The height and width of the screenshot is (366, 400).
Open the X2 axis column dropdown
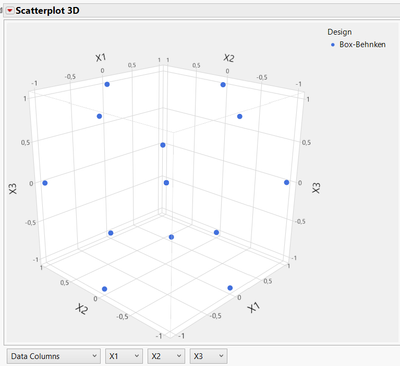166,356
